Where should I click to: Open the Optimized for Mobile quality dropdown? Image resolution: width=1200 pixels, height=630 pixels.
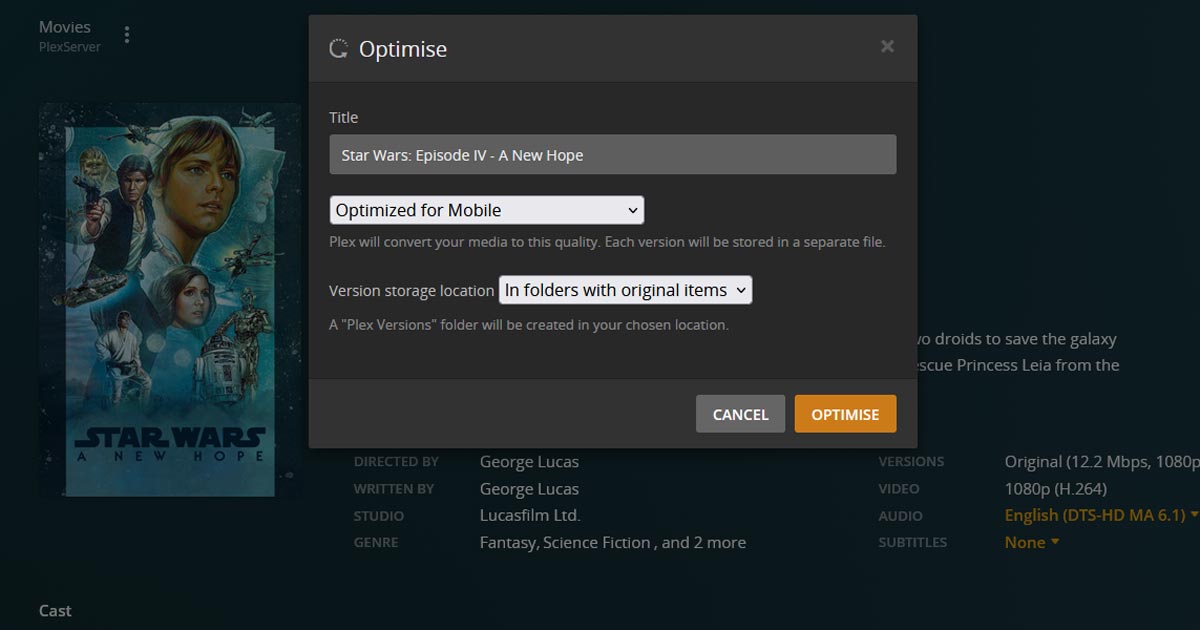pyautogui.click(x=486, y=210)
